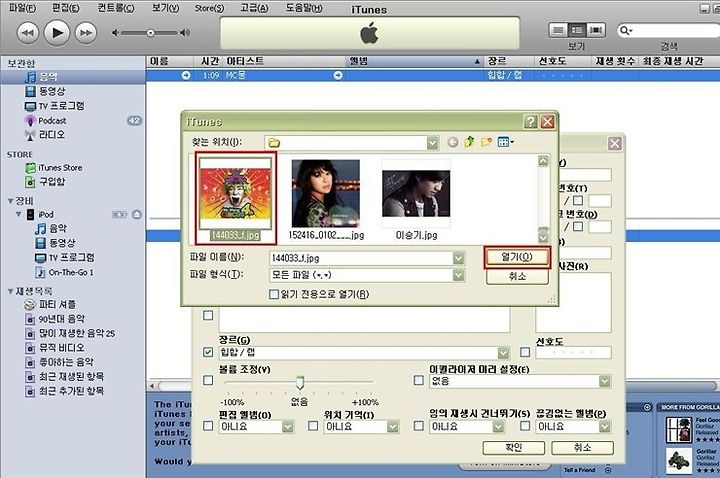Click the Play button in iTunes
The width and height of the screenshot is (720, 478).
coord(56,33)
